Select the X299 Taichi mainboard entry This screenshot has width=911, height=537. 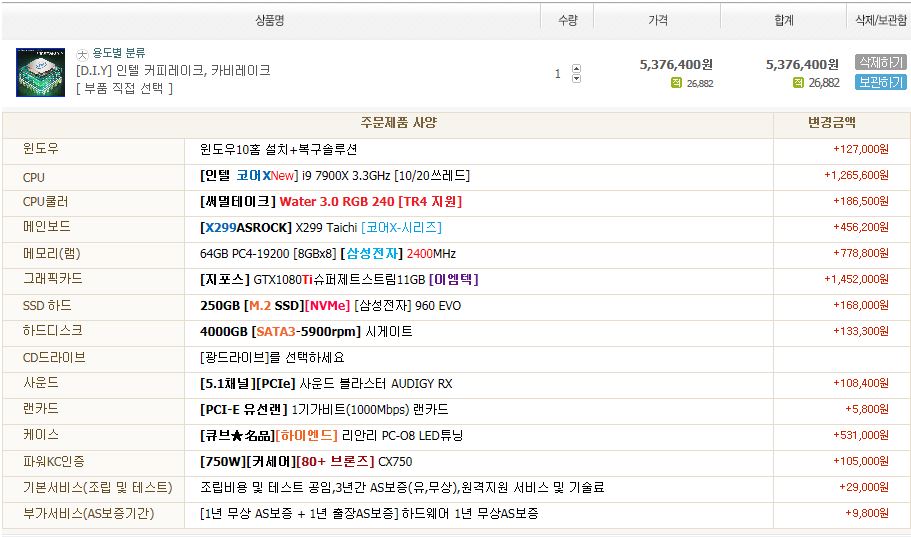click(x=321, y=227)
